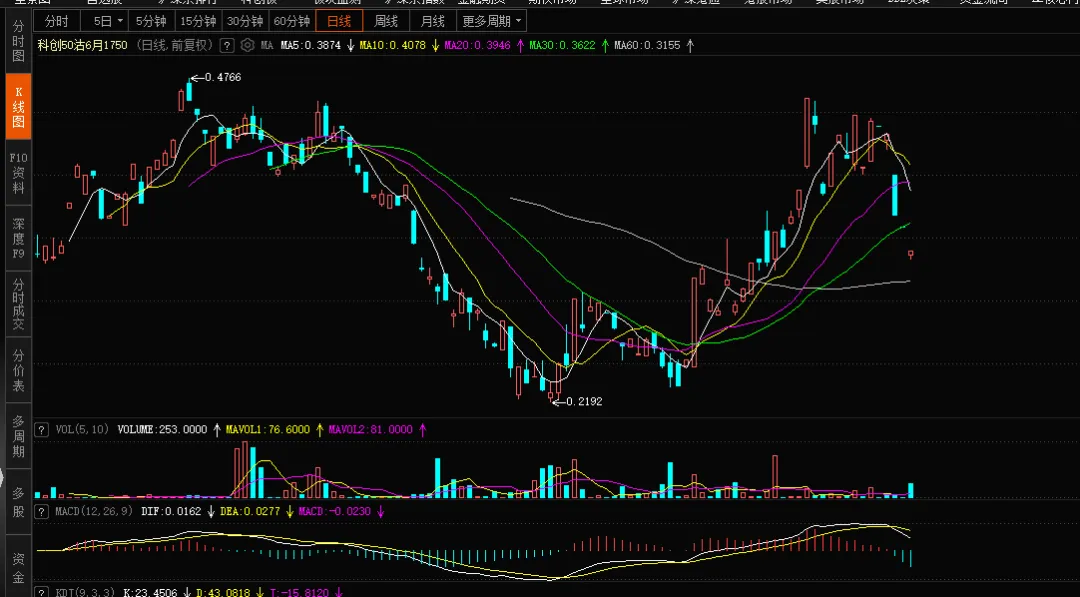Click the MA10:0.4078 value
Viewport: 1080px width, 597px height.
tap(393, 45)
